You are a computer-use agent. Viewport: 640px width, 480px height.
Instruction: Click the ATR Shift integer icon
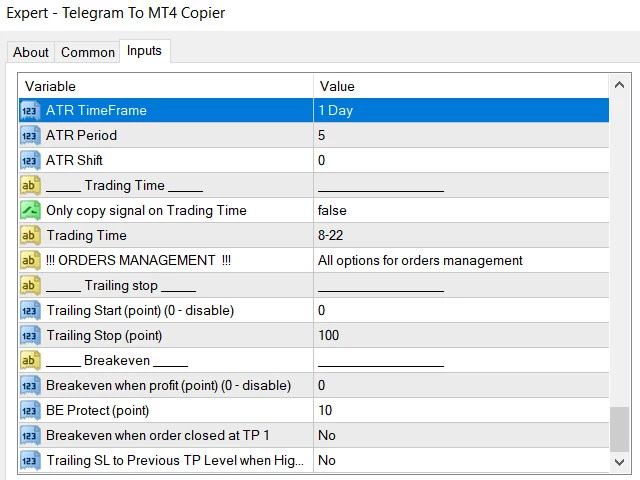(x=30, y=161)
